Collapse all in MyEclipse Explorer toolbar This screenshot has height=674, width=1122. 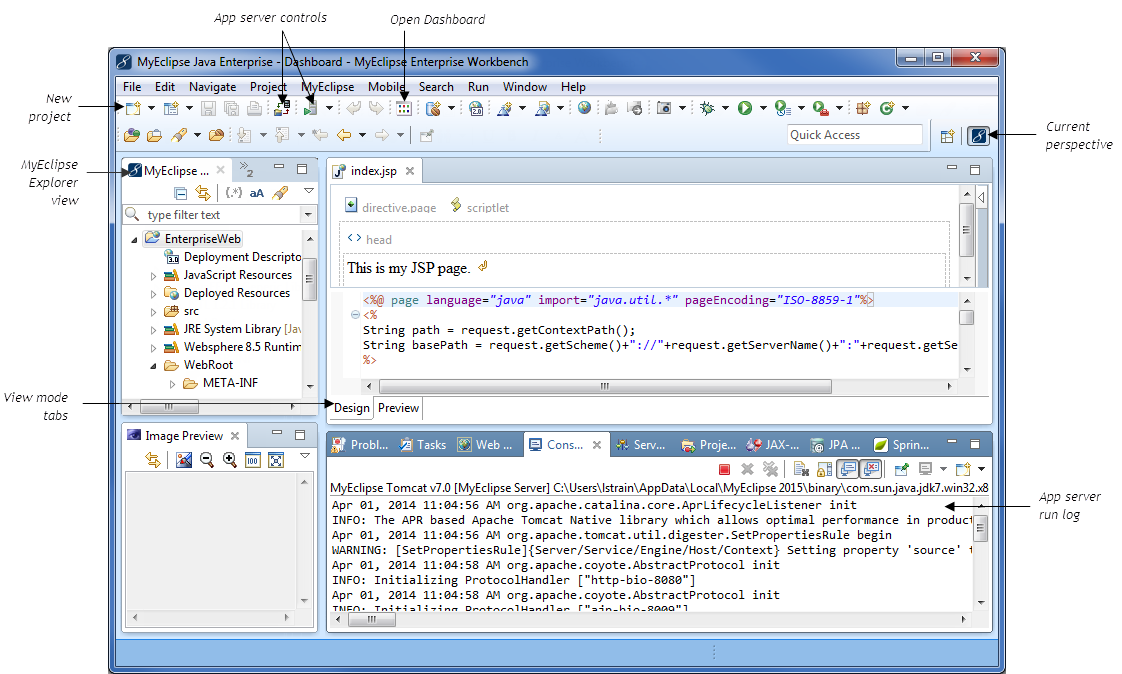tap(181, 193)
